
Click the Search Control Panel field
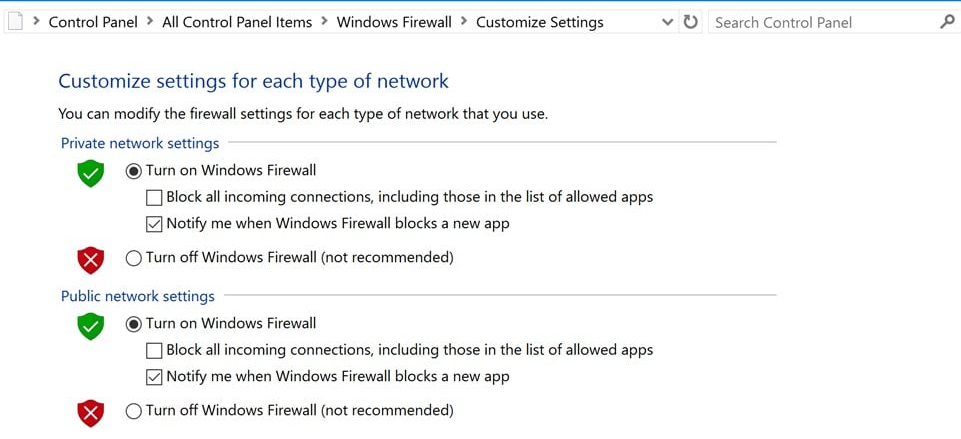click(820, 22)
